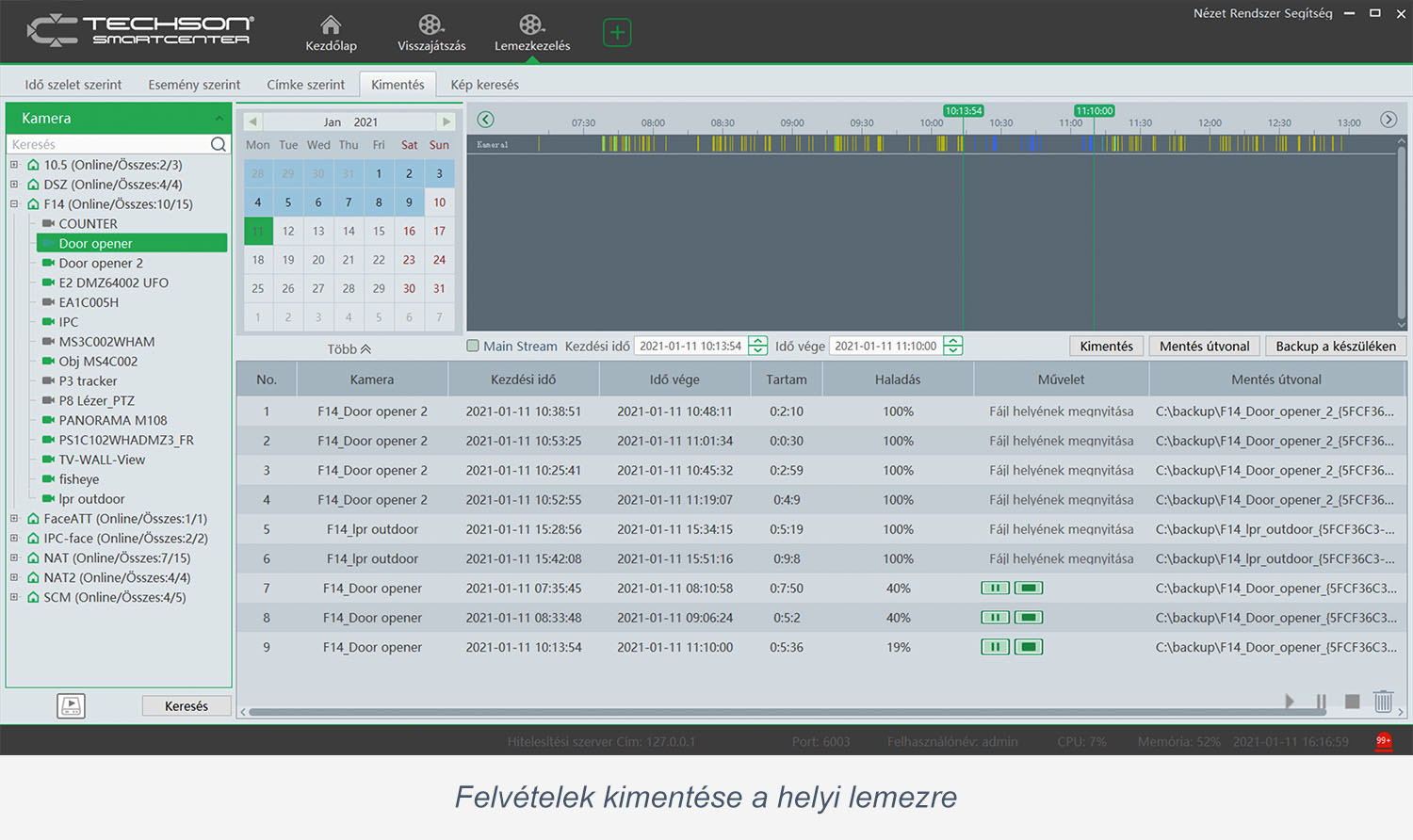Viewport: 1413px width, 840px height.
Task: Collapse the calendar using Több
Action: (x=349, y=349)
